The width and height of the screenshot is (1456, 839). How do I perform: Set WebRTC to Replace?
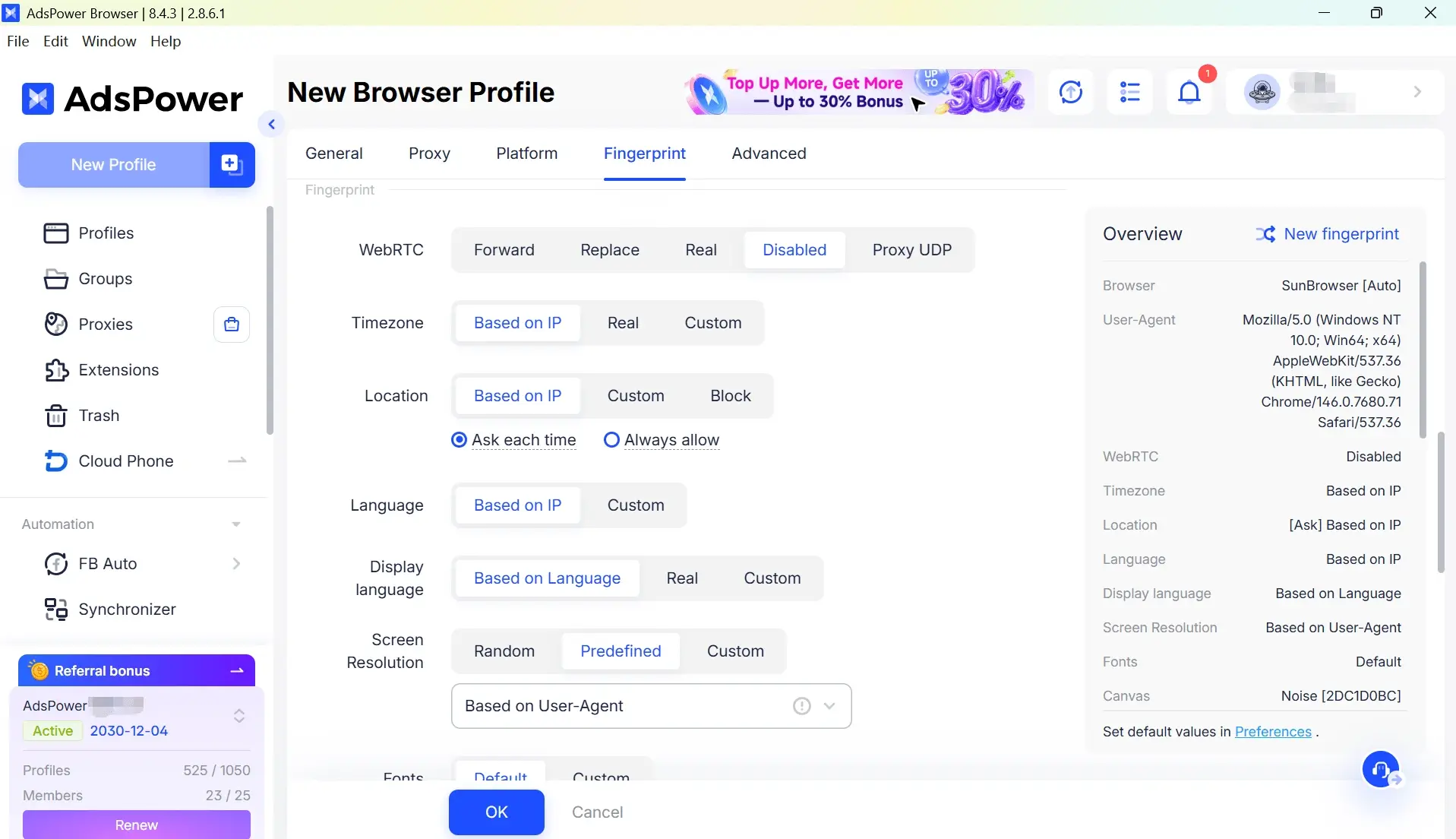pyautogui.click(x=610, y=250)
